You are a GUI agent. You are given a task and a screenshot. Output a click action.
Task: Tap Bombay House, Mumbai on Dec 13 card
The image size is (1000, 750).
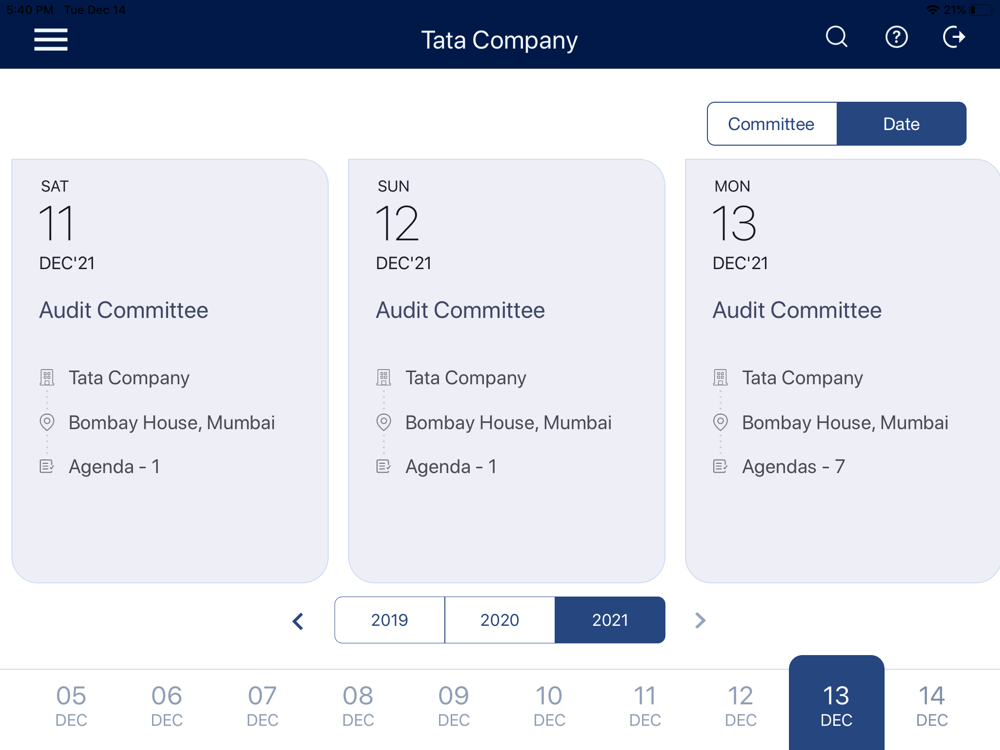click(845, 422)
